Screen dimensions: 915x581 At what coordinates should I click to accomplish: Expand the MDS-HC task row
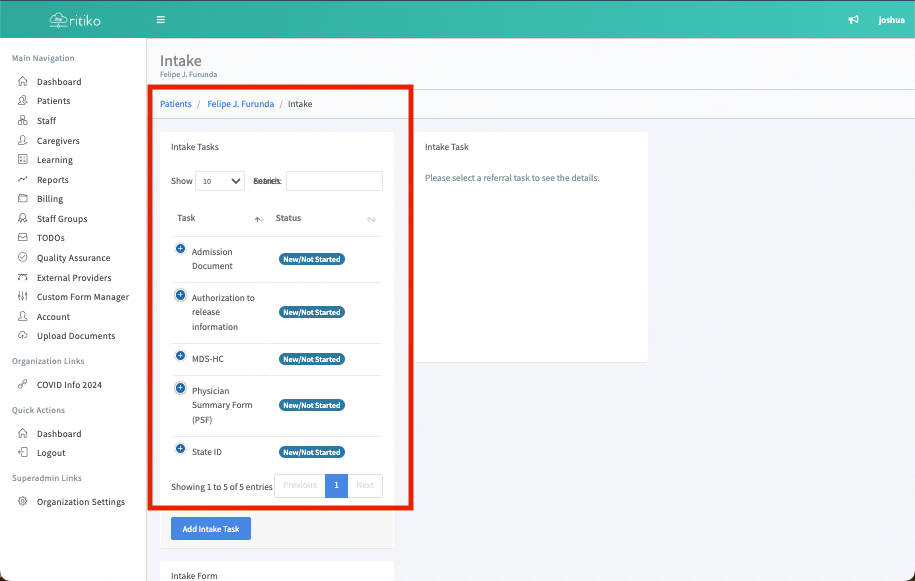[181, 356]
